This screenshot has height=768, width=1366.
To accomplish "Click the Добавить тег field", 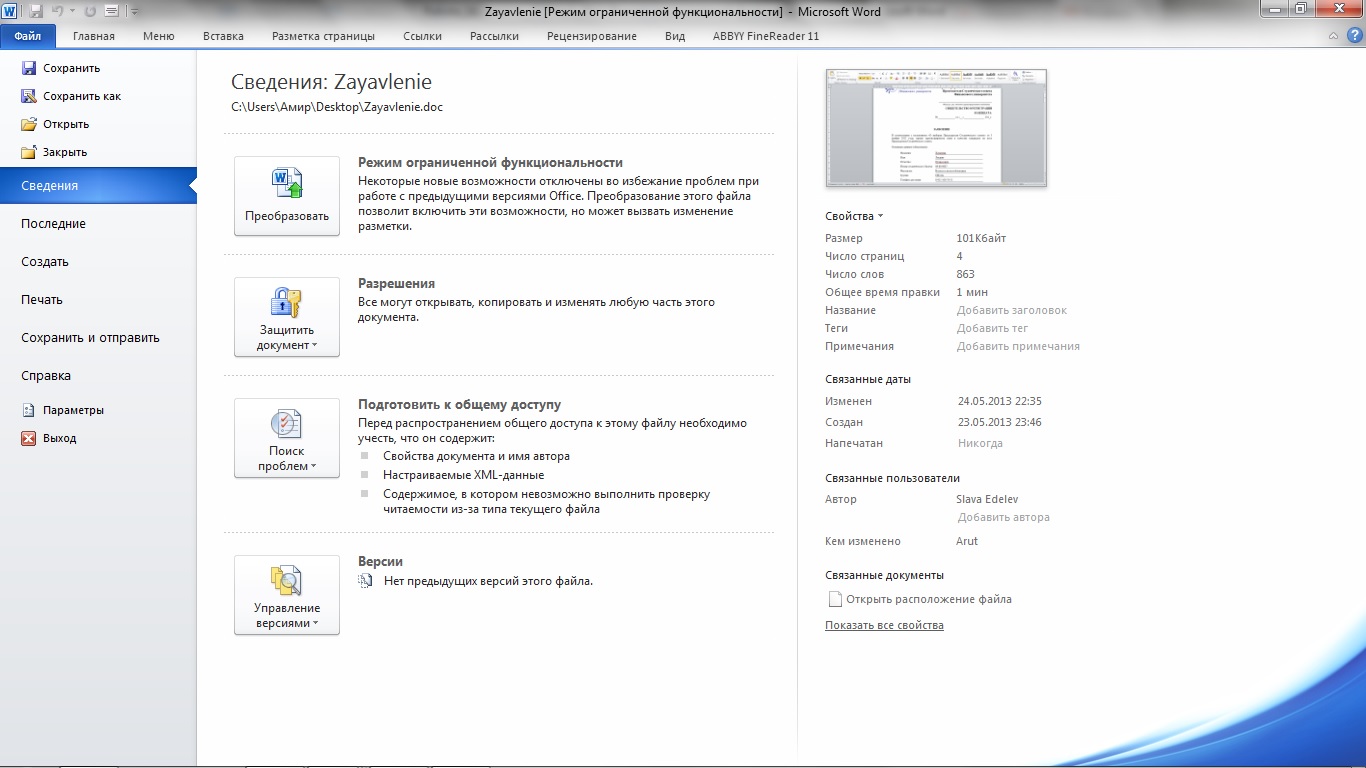I will coord(992,328).
